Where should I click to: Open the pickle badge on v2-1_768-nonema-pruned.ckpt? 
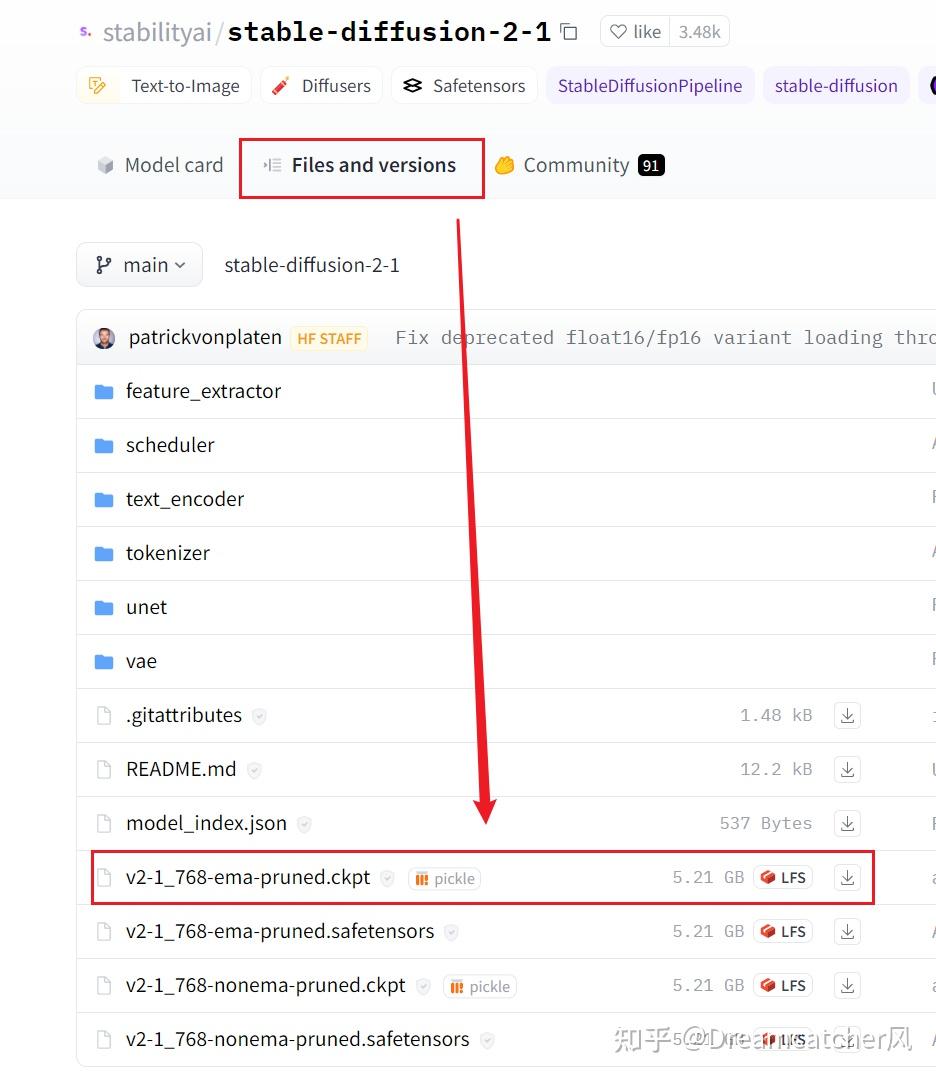point(479,986)
